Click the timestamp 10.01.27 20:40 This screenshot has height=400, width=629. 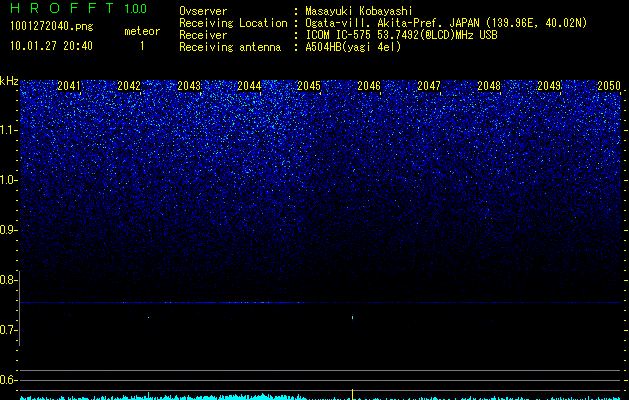(x=51, y=46)
